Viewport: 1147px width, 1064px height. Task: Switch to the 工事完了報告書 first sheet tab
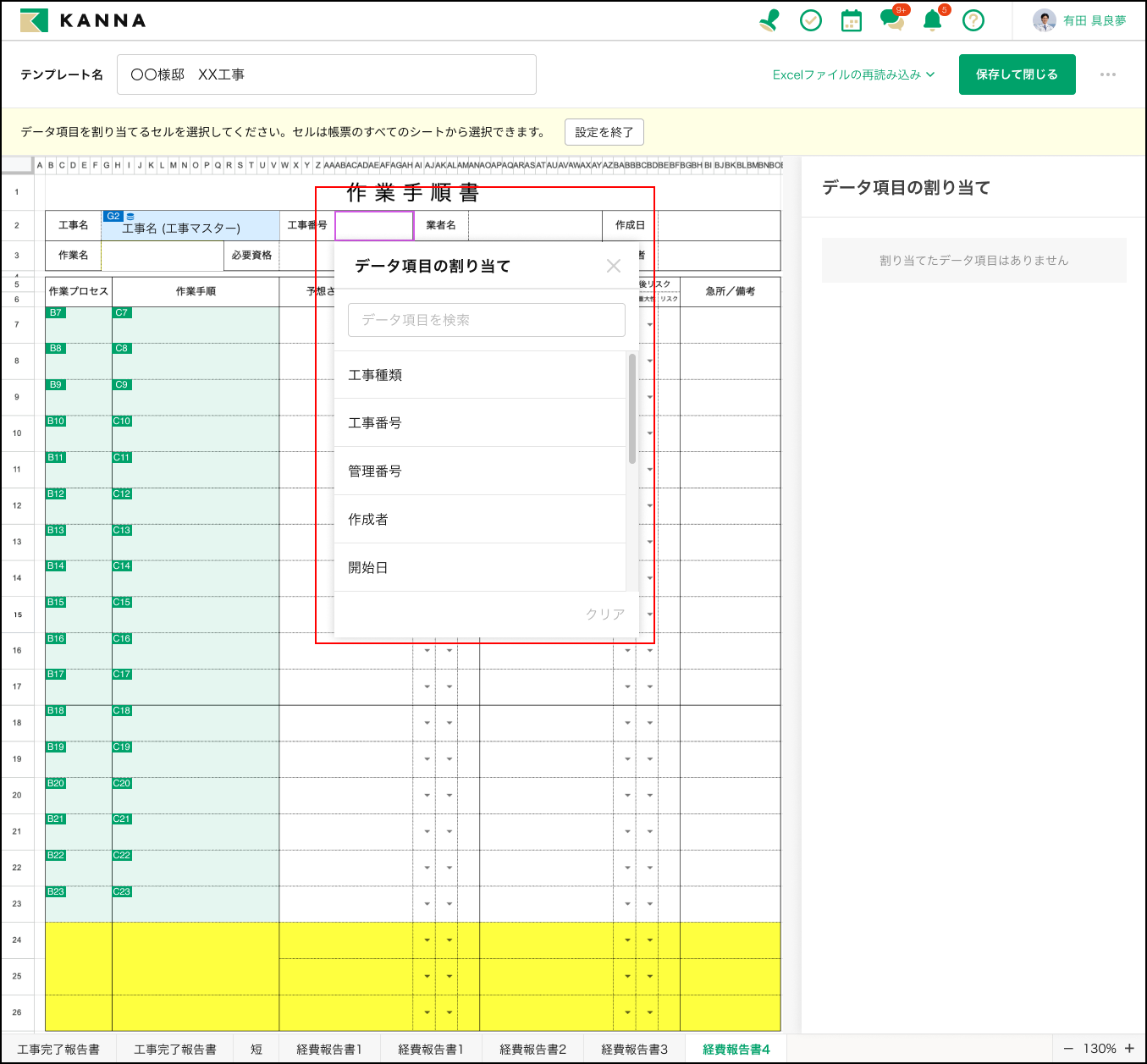(x=58, y=1049)
